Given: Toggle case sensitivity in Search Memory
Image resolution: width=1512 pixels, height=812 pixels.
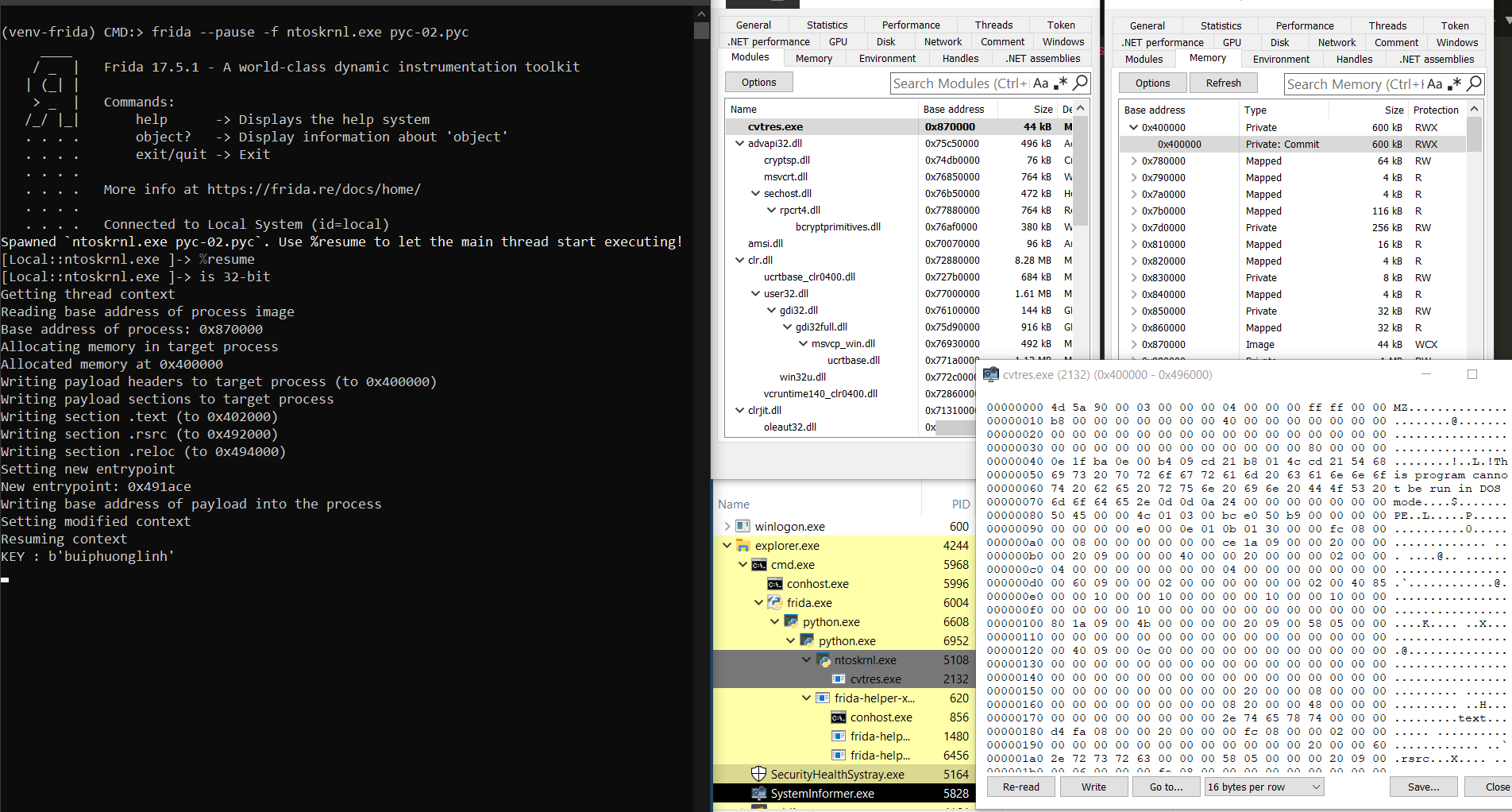Looking at the screenshot, I should [x=1435, y=83].
